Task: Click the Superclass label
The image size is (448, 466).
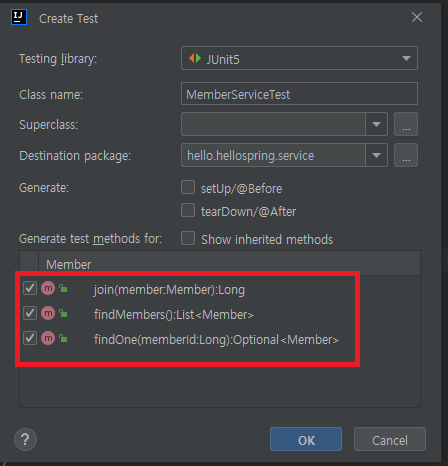Action: 48,125
